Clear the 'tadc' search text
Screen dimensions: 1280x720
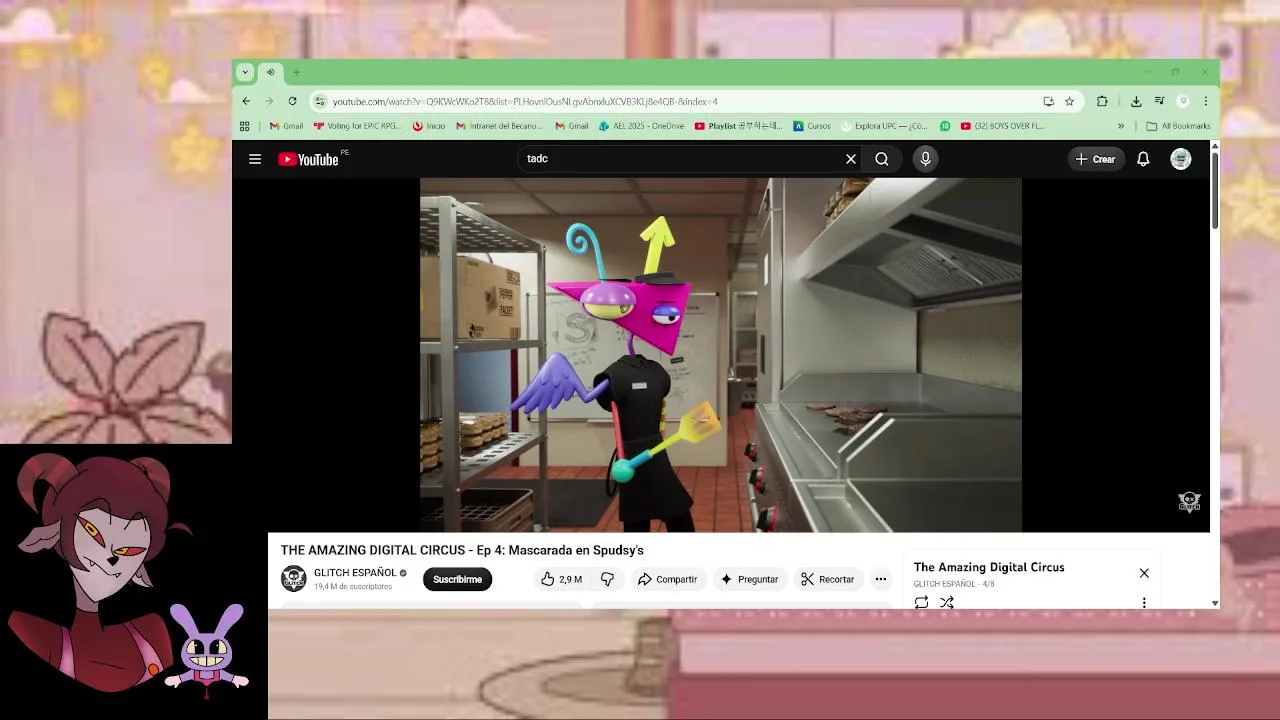[851, 159]
